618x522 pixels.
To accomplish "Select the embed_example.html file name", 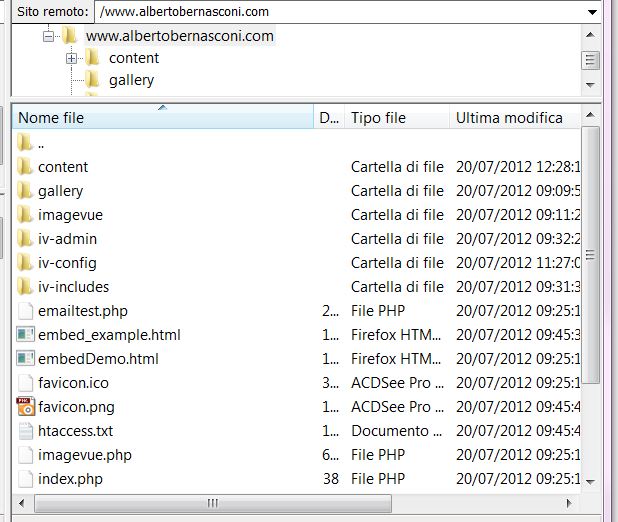I will pos(109,335).
